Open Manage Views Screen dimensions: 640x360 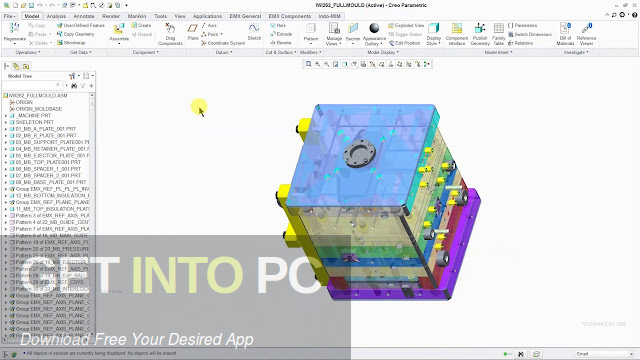(x=334, y=33)
